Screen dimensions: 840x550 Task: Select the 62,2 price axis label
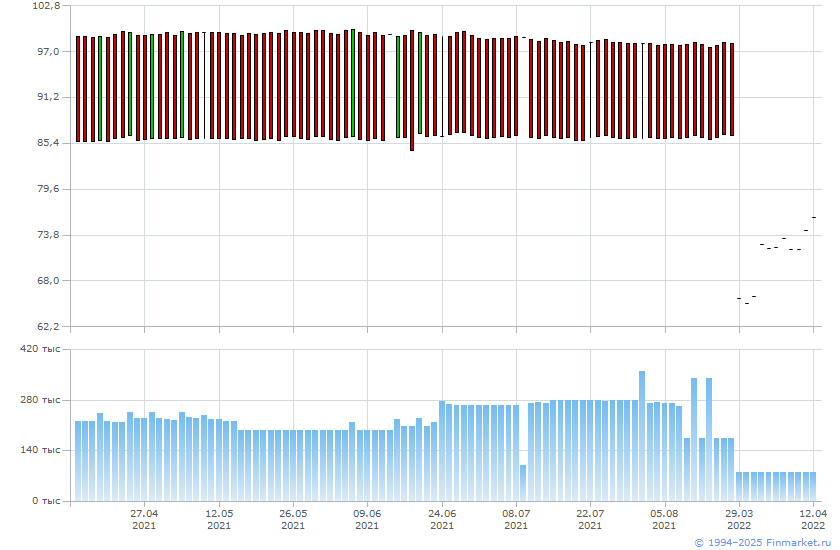[46, 327]
